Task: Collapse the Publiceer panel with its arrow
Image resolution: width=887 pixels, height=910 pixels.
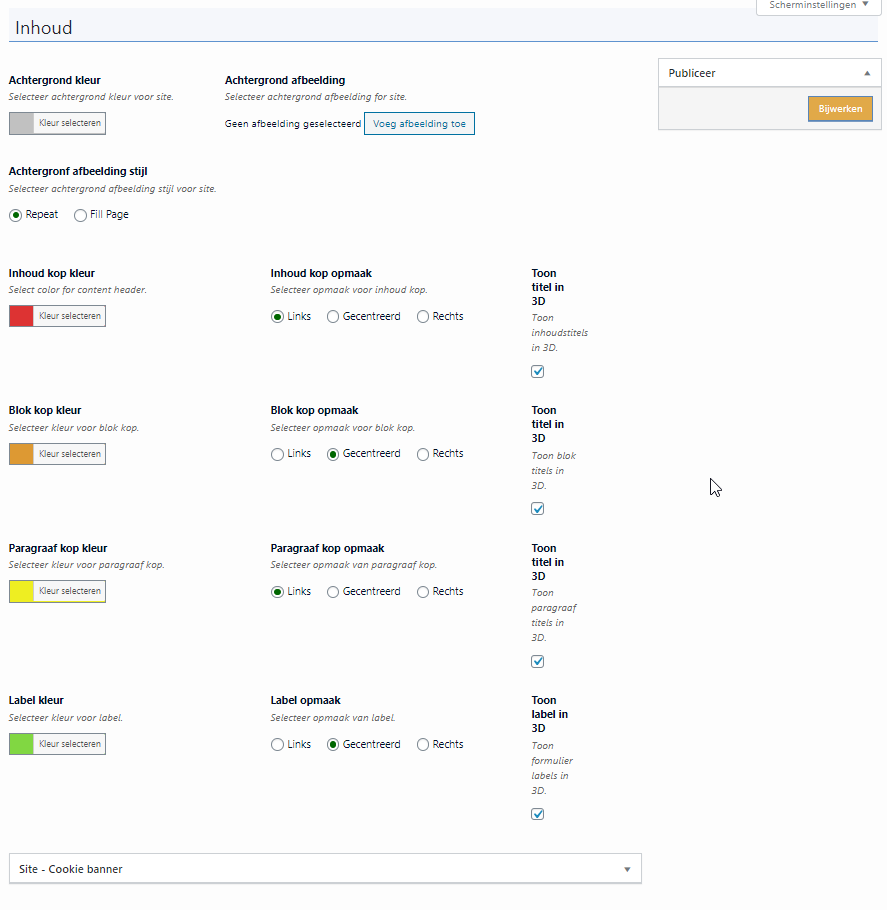Action: pyautogui.click(x=867, y=74)
